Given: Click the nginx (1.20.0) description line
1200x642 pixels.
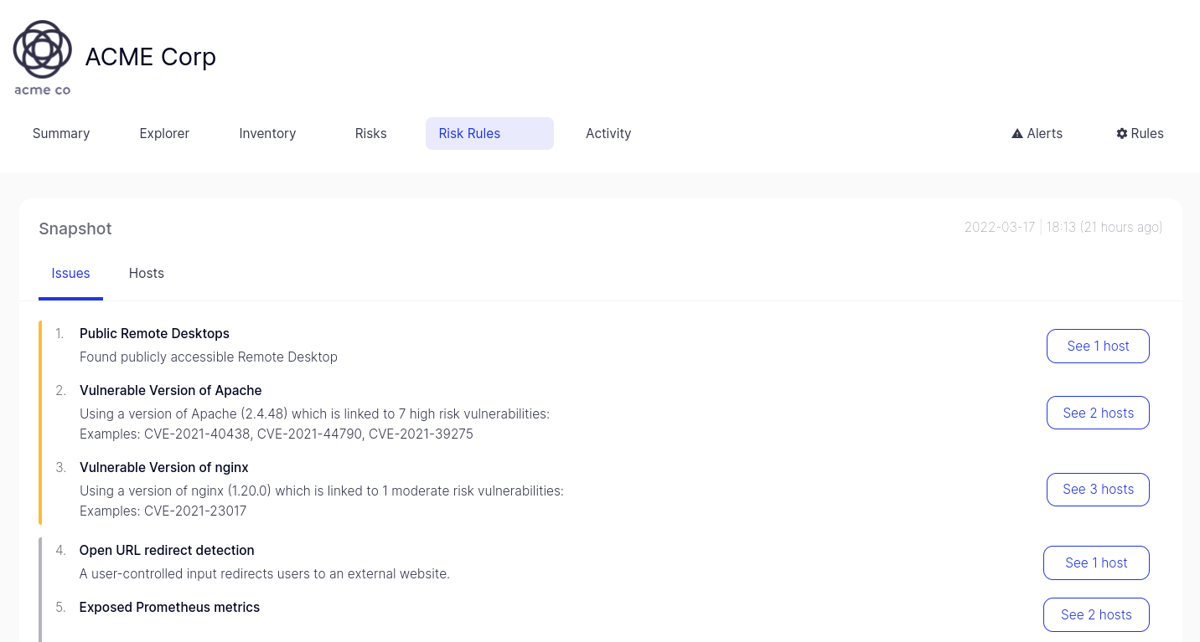Looking at the screenshot, I should (321, 490).
